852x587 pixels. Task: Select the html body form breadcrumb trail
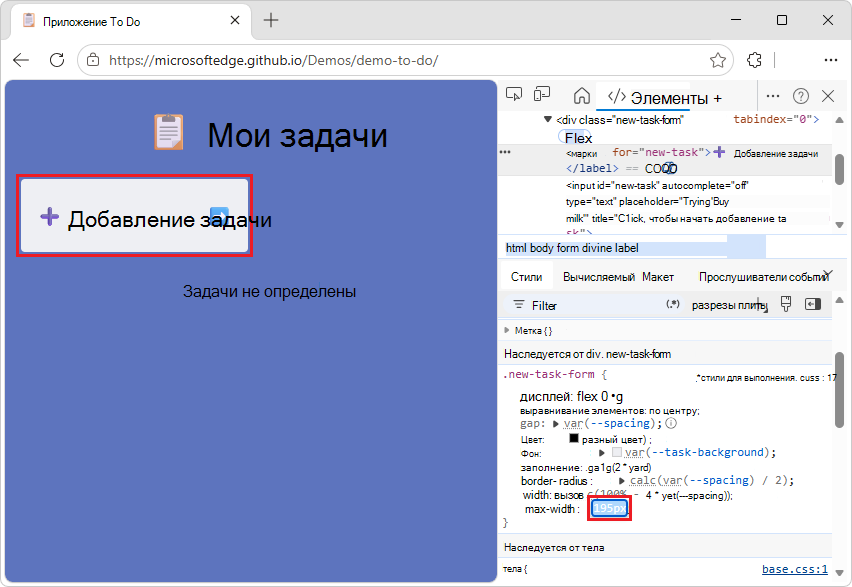pyautogui.click(x=572, y=248)
